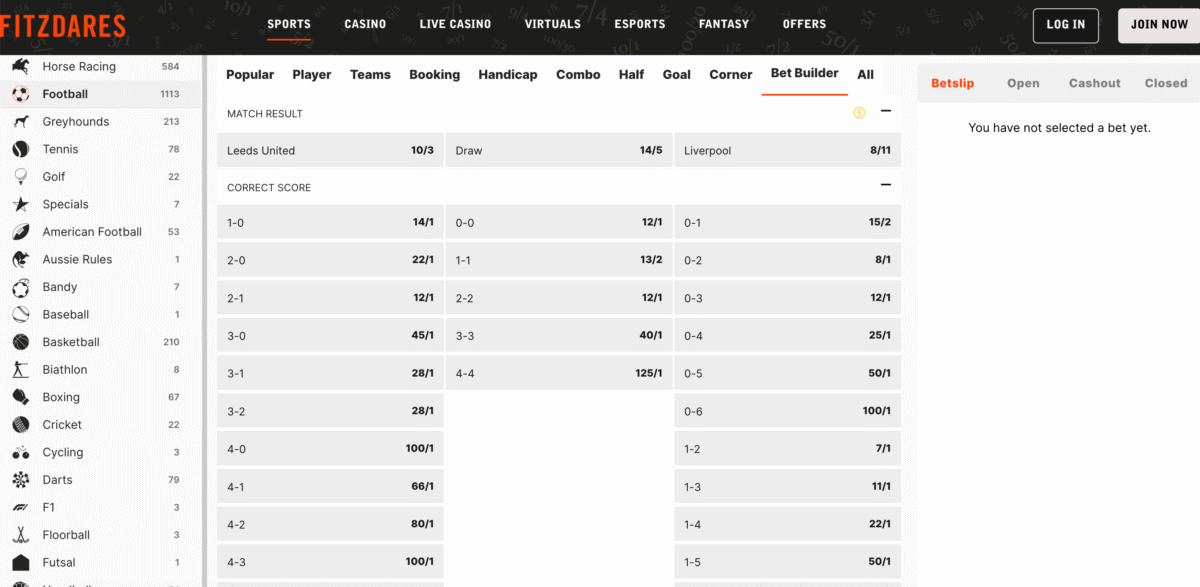Collapse the Correct Score section
1200x587 pixels.
click(885, 186)
